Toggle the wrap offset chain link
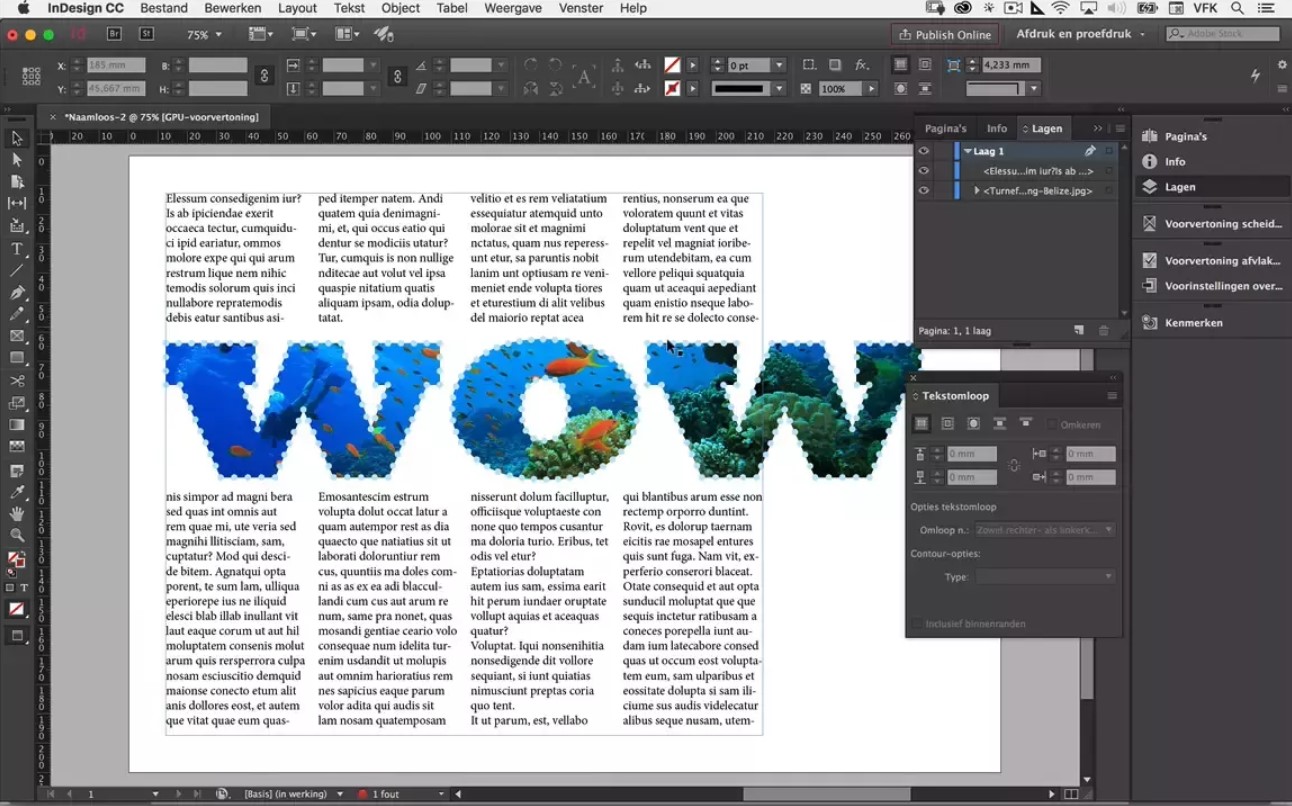Image resolution: width=1292 pixels, height=806 pixels. (1015, 465)
